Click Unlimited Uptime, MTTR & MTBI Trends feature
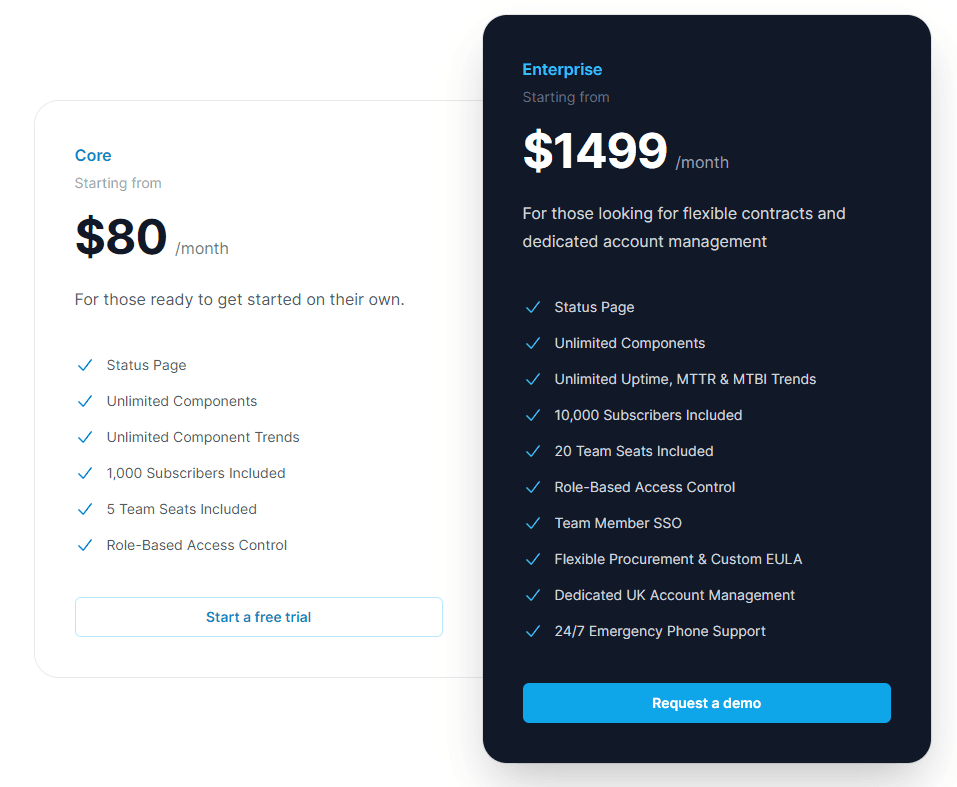This screenshot has width=957, height=787. pos(685,379)
